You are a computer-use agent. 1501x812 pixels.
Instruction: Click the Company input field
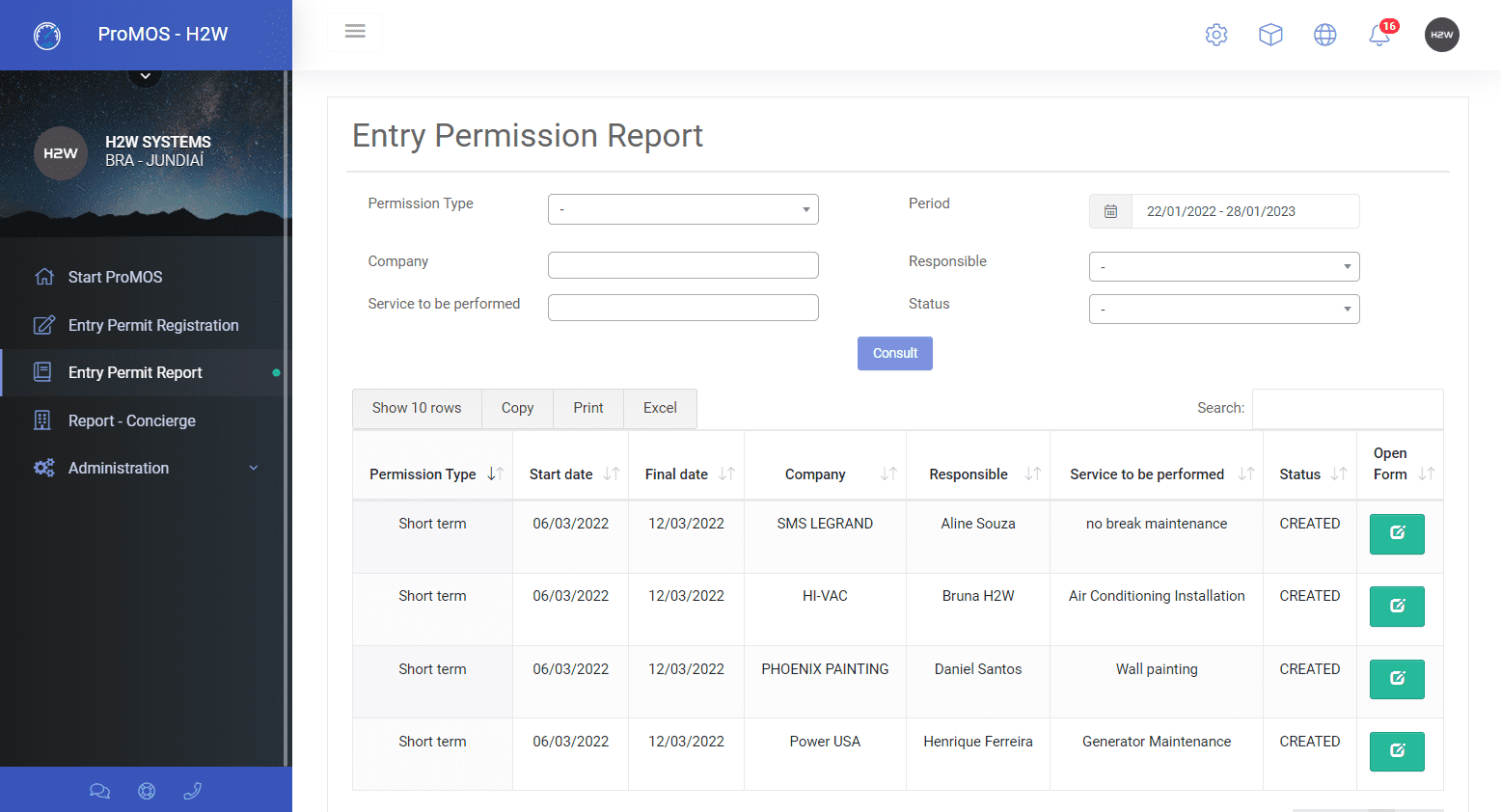[x=683, y=265]
